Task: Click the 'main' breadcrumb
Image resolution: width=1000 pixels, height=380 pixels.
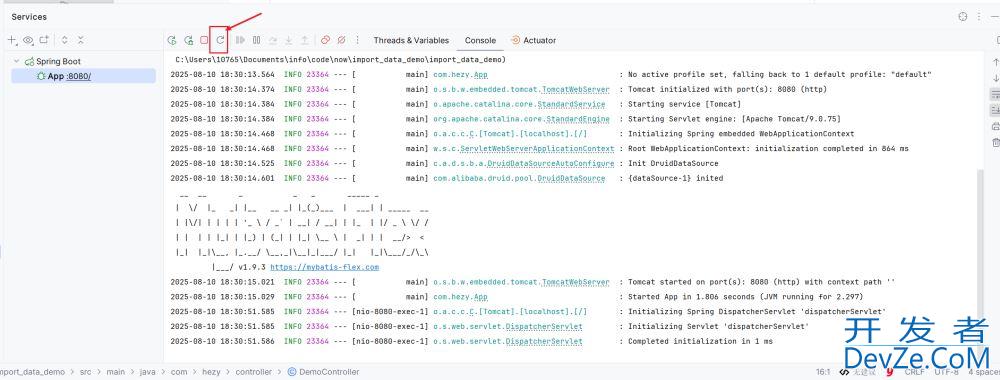Action: click(115, 372)
